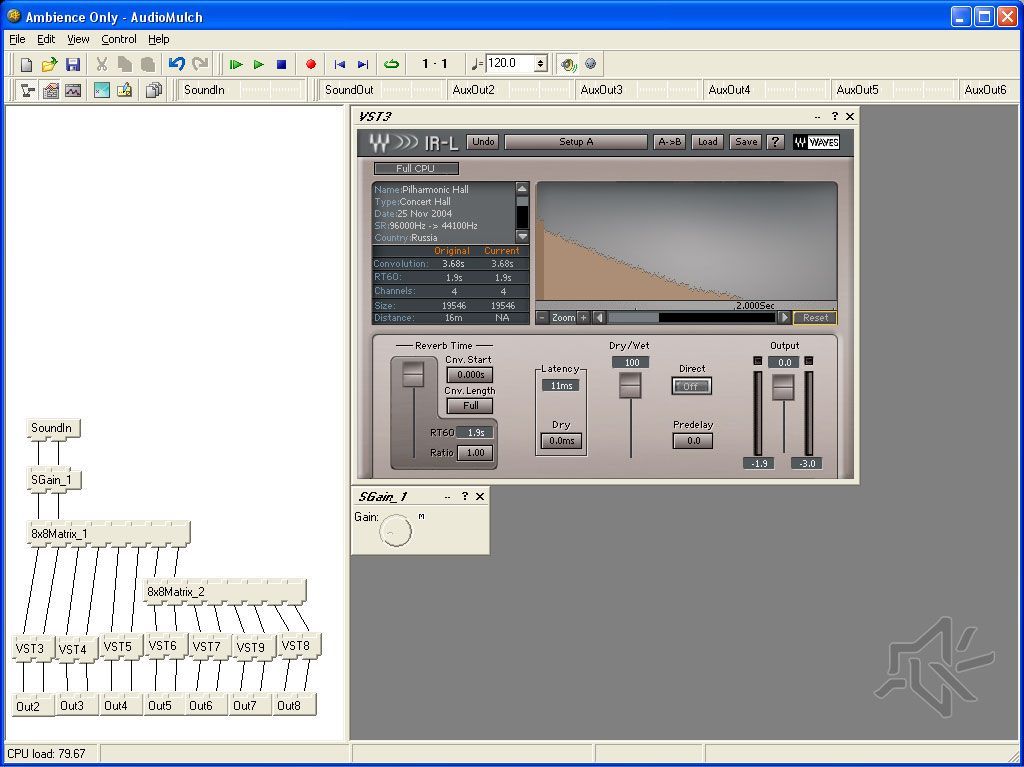Viewport: 1024px width, 767px height.
Task: Click the Reset button under the graph
Action: click(815, 318)
